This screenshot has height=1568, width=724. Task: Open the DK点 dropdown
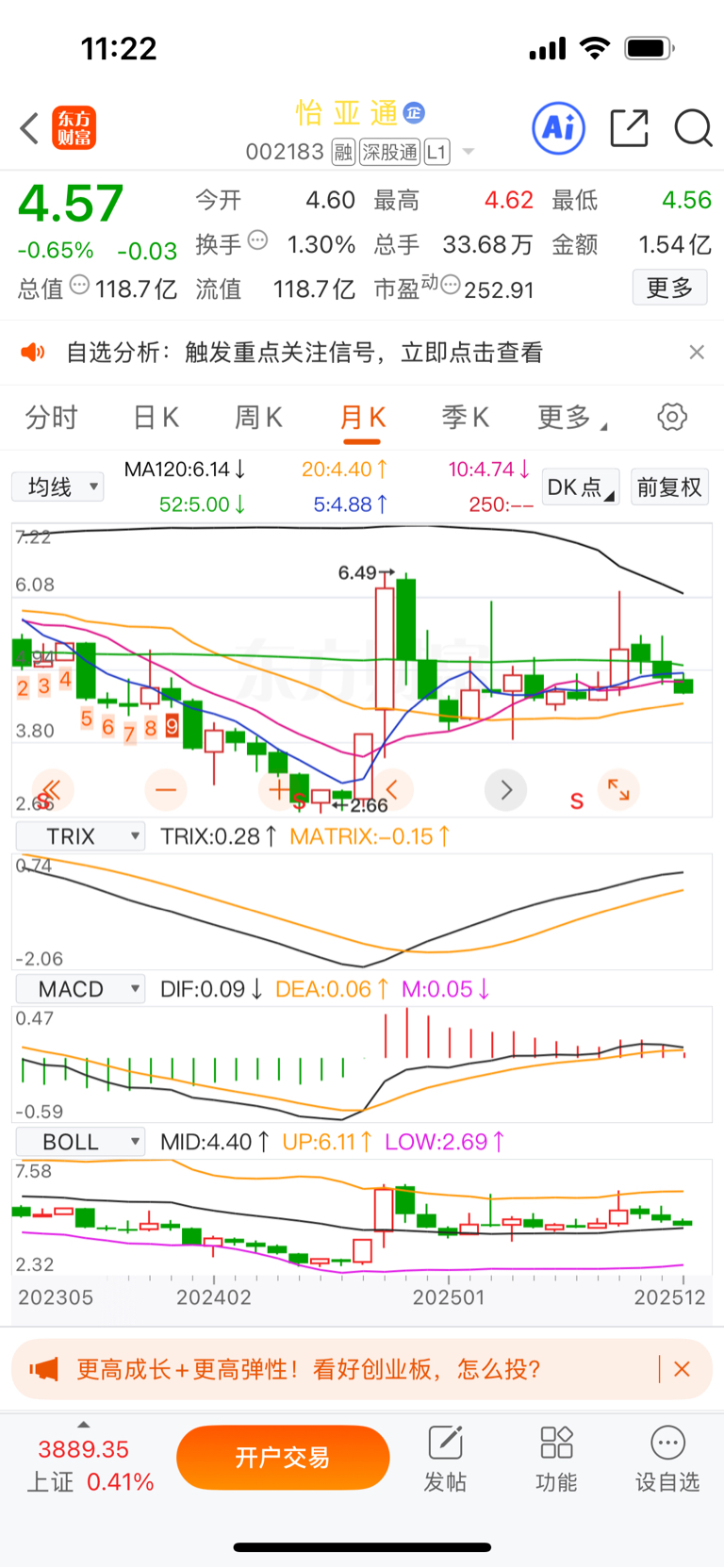click(x=582, y=487)
